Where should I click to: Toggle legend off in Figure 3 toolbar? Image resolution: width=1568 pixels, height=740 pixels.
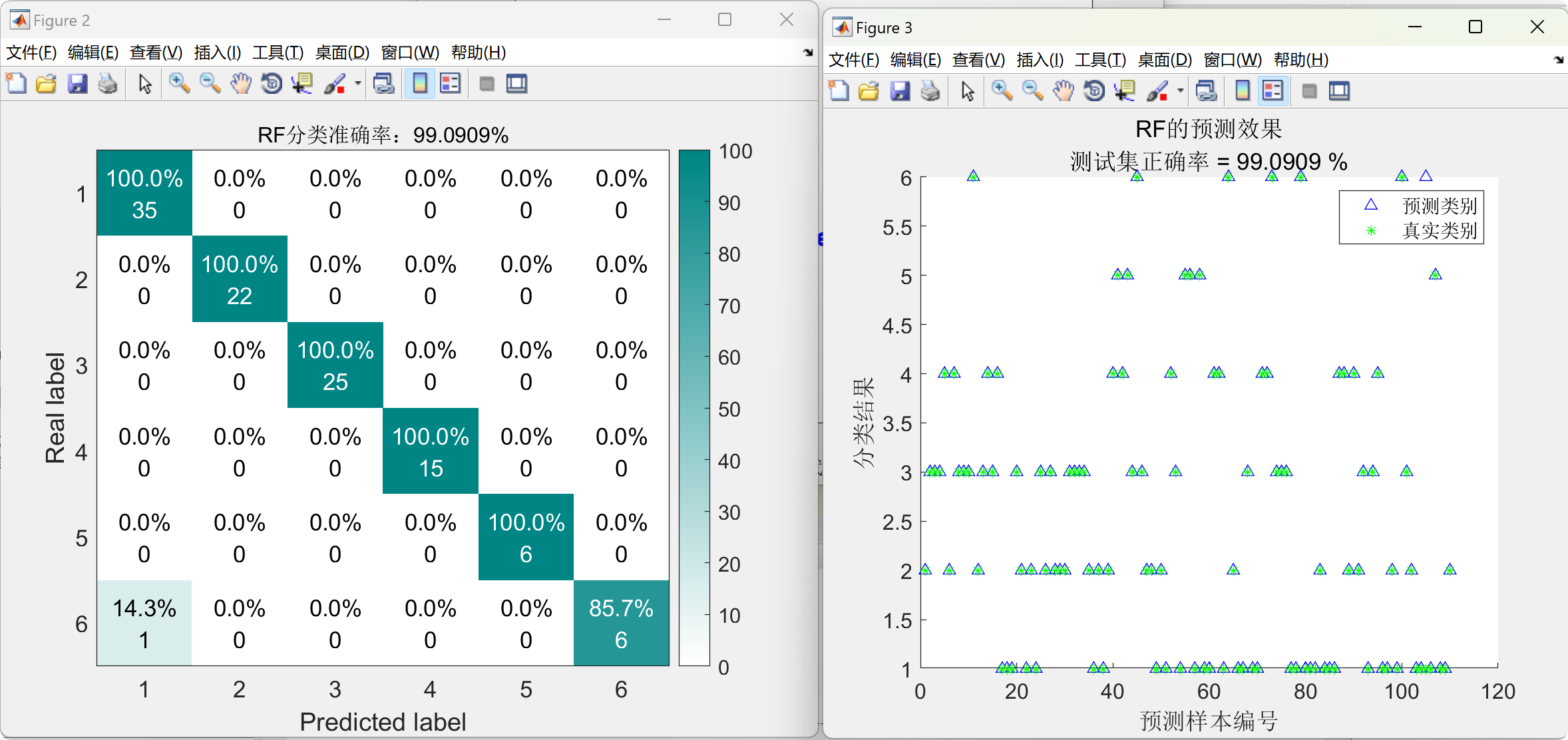(x=1273, y=91)
